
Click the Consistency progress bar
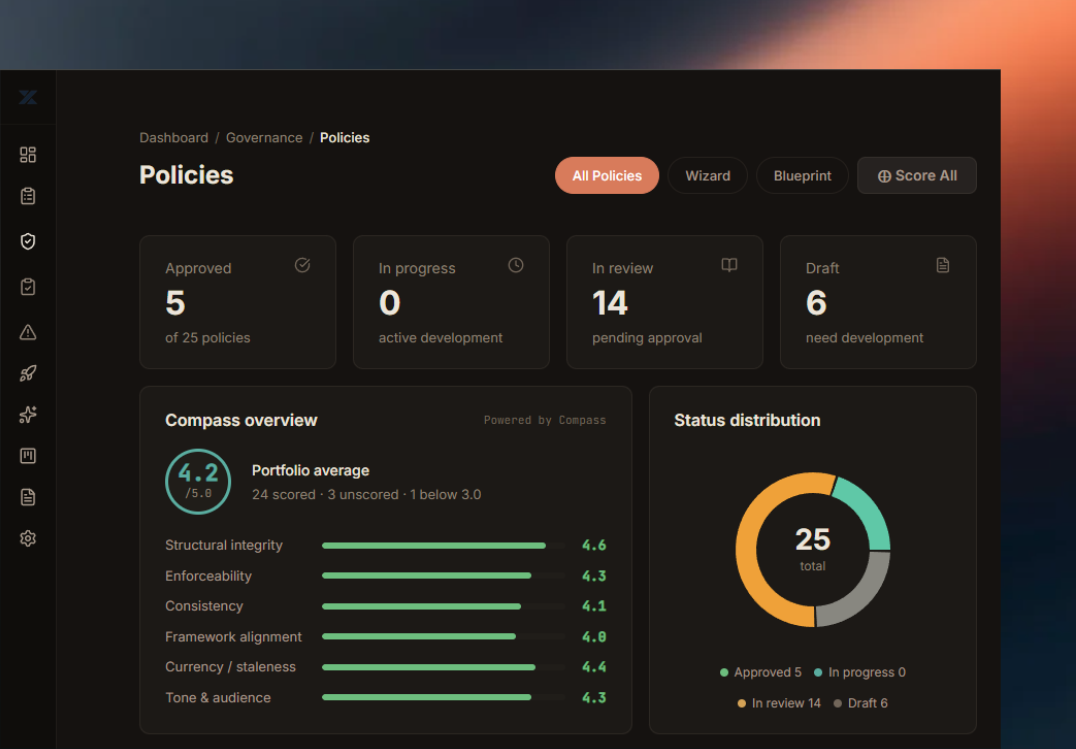point(443,606)
